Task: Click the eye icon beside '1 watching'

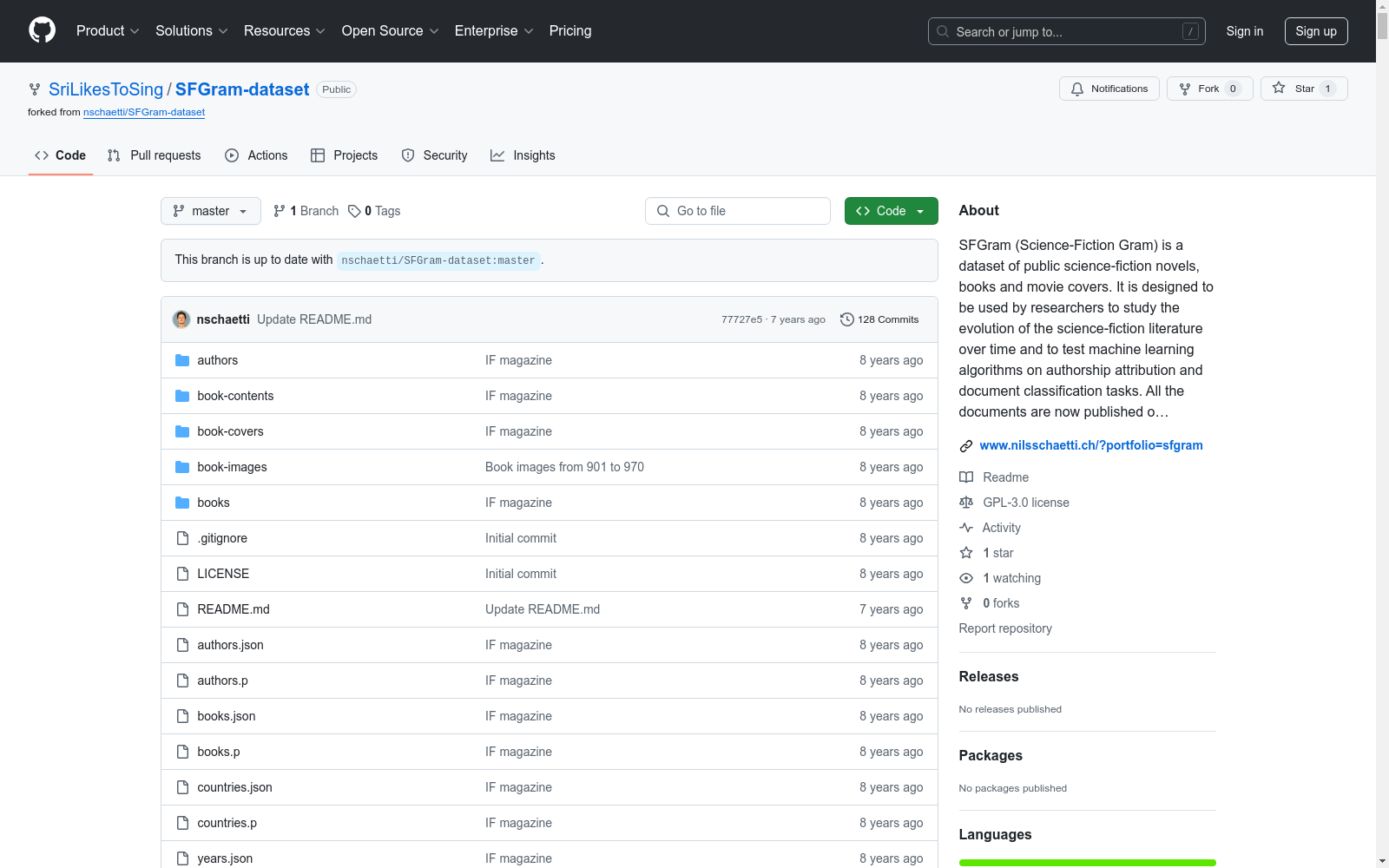Action: click(966, 578)
